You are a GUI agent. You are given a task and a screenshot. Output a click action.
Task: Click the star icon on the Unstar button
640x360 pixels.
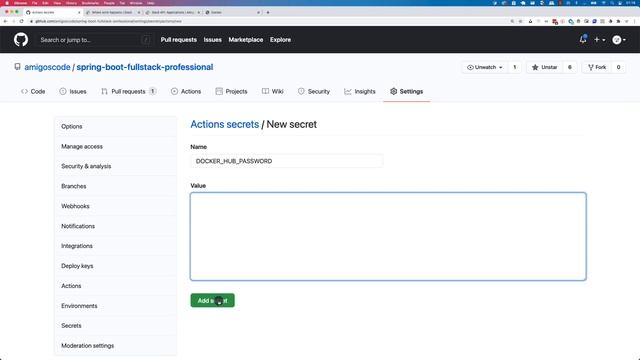[x=535, y=67]
